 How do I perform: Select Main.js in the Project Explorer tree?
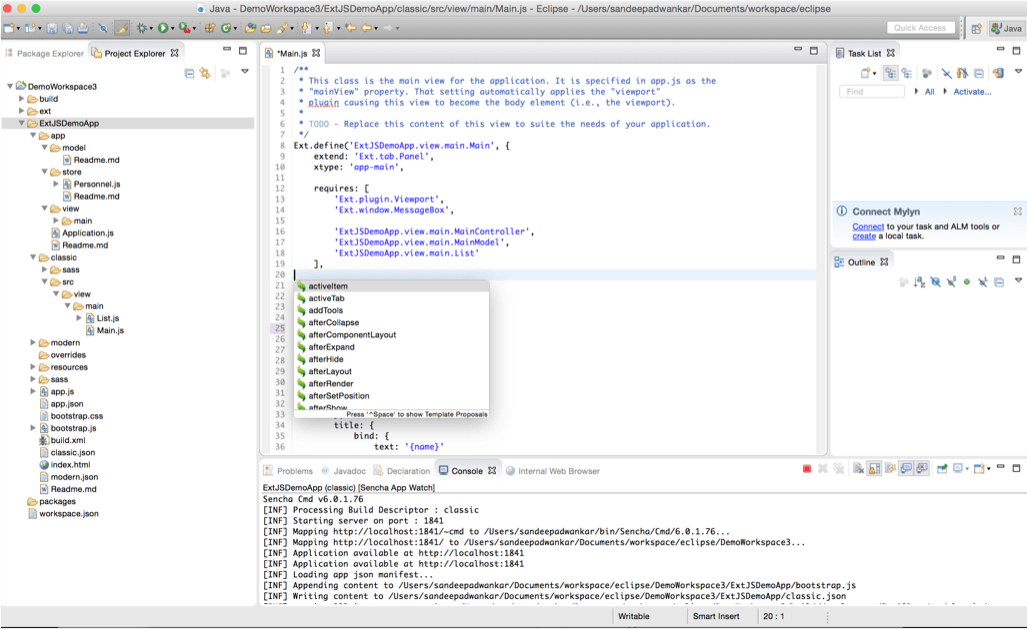[109, 330]
